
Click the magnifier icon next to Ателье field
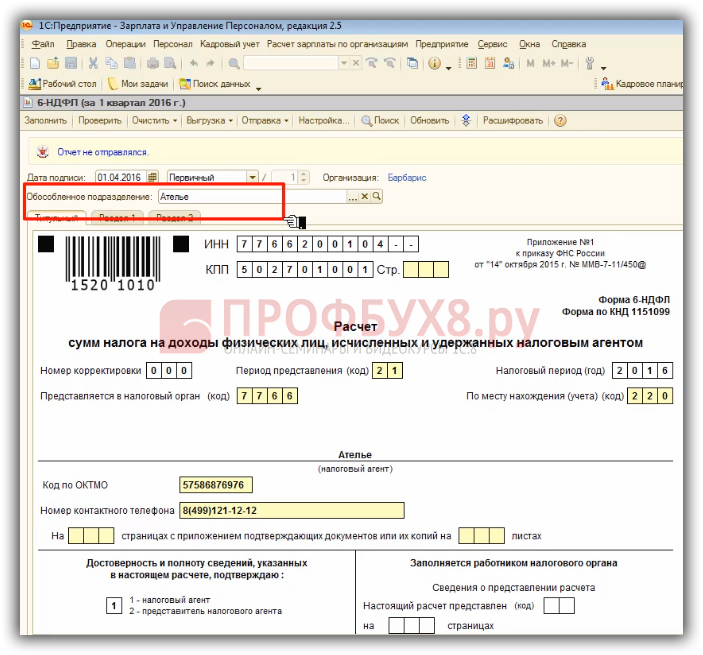(x=377, y=197)
